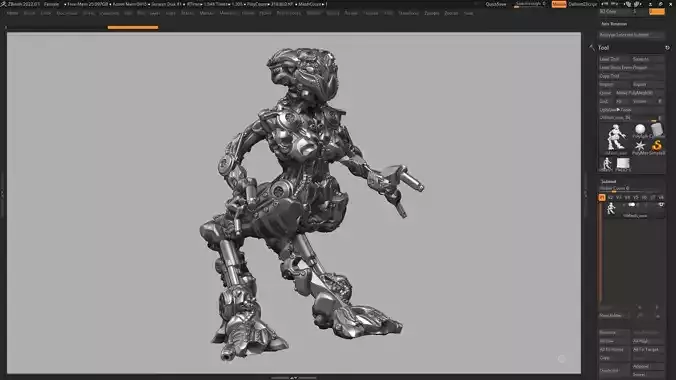Select the SimpleBrush tool icon

pos(657,146)
